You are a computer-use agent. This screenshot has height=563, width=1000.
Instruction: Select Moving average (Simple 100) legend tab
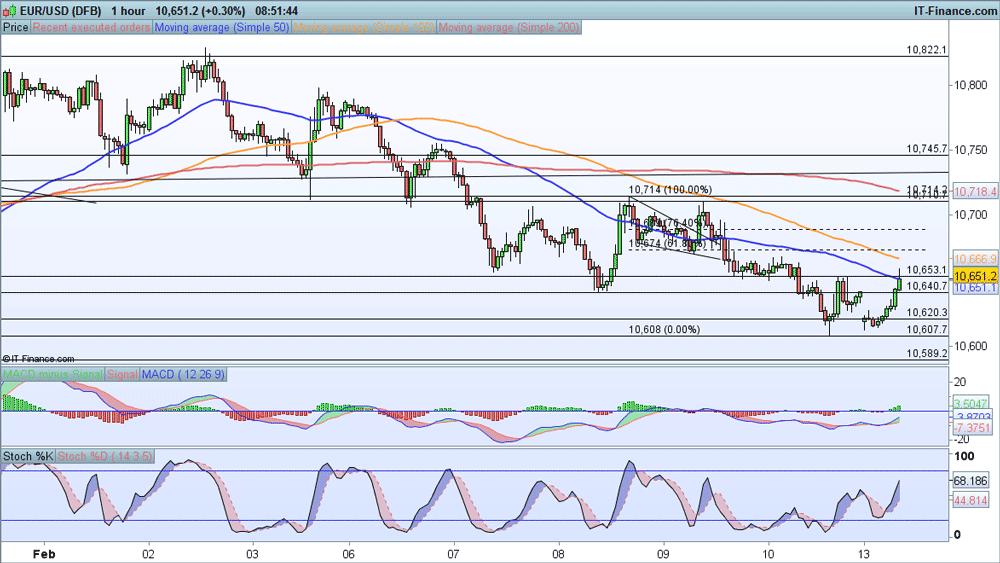click(x=364, y=27)
